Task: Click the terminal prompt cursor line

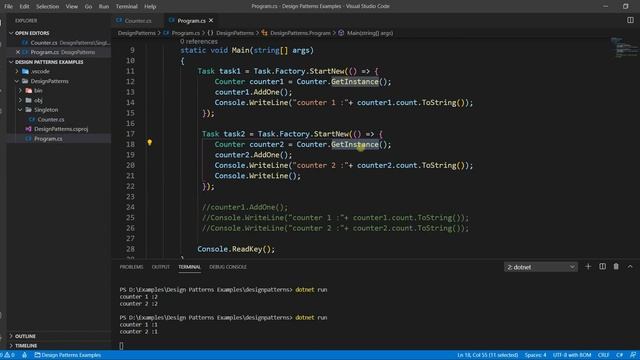Action: tap(121, 346)
